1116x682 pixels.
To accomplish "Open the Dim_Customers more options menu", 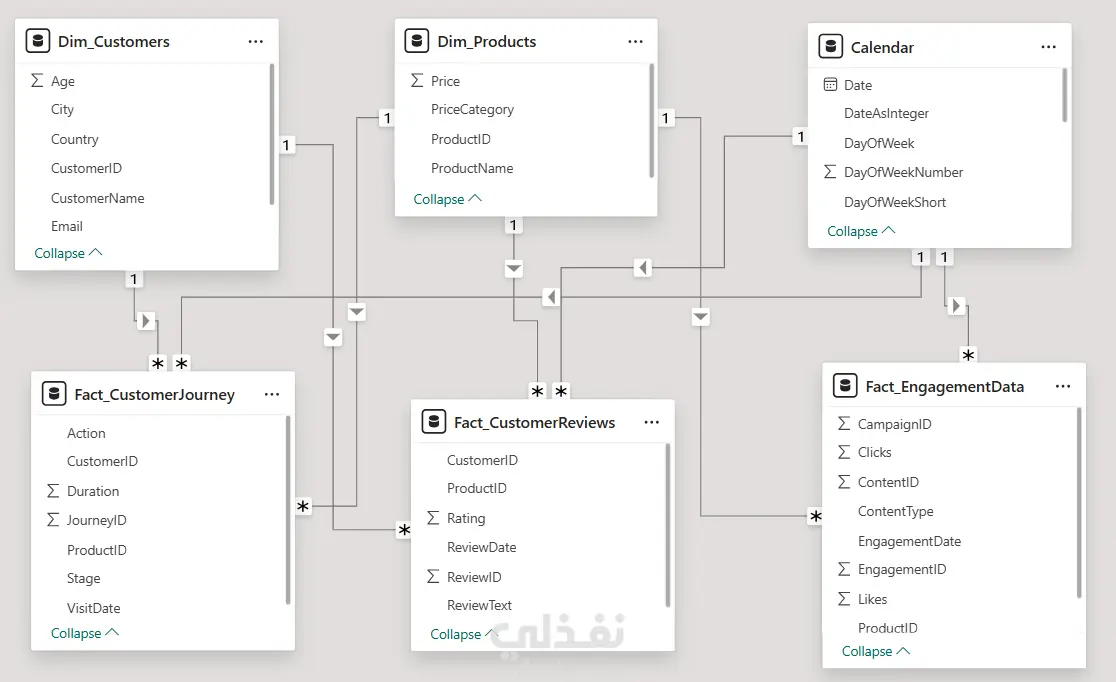I will [256, 42].
